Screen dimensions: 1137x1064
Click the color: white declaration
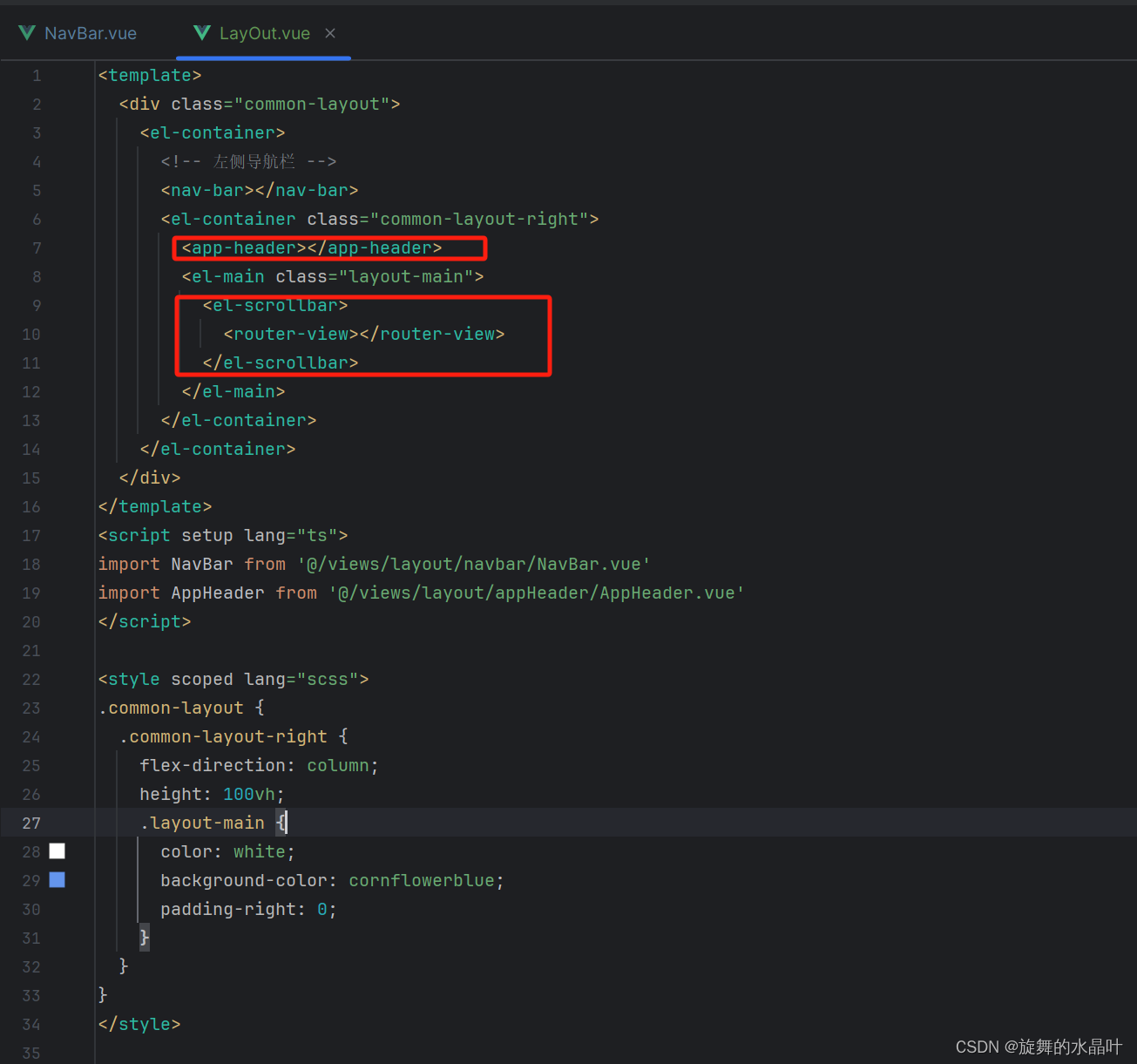228,851
